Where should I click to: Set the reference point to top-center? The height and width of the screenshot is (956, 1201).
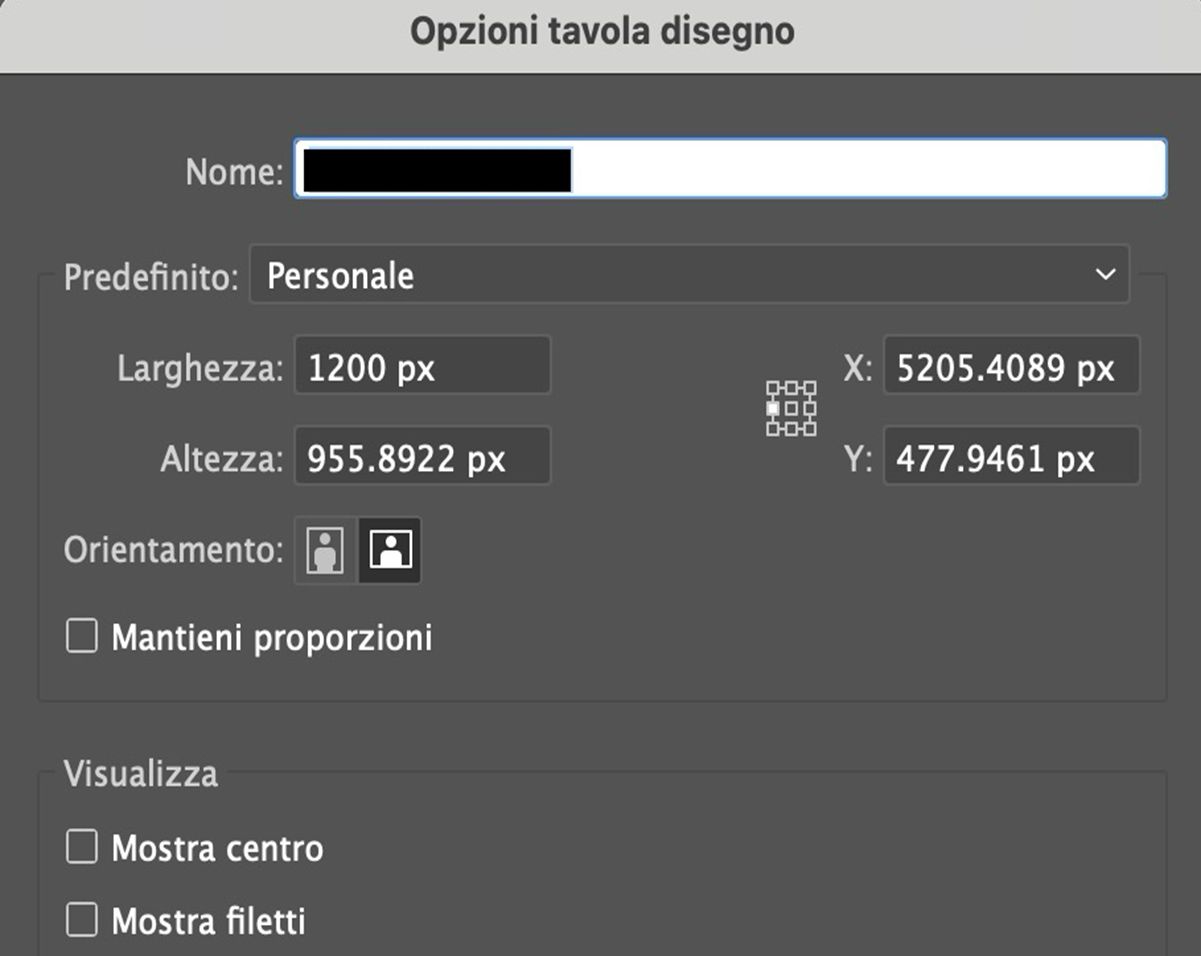[x=791, y=388]
